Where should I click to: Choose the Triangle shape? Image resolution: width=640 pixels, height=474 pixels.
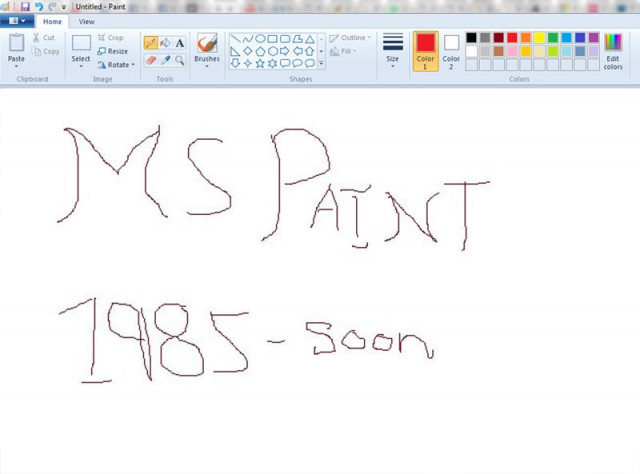point(310,39)
